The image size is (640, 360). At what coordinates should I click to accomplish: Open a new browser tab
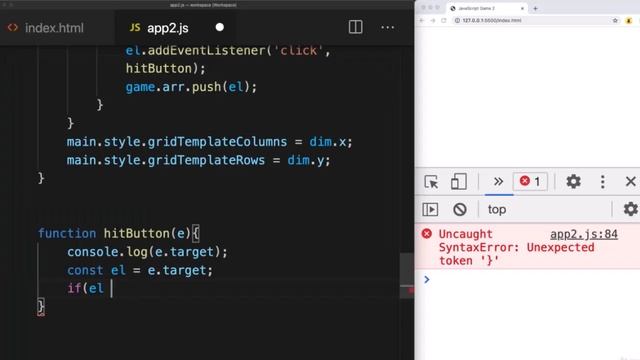(x=535, y=8)
